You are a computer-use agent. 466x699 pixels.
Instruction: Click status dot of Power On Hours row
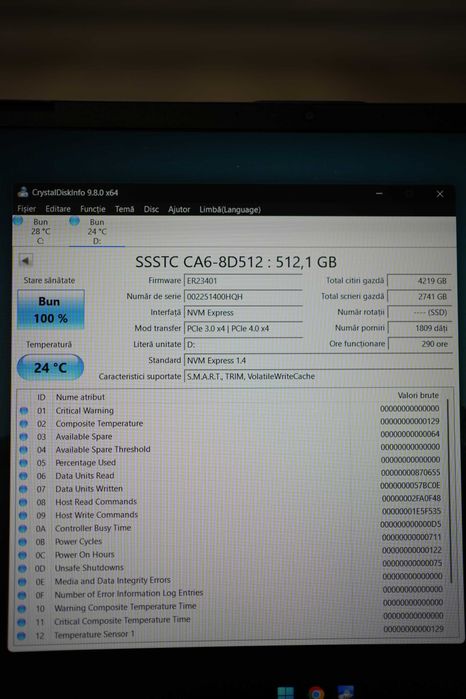[22, 555]
